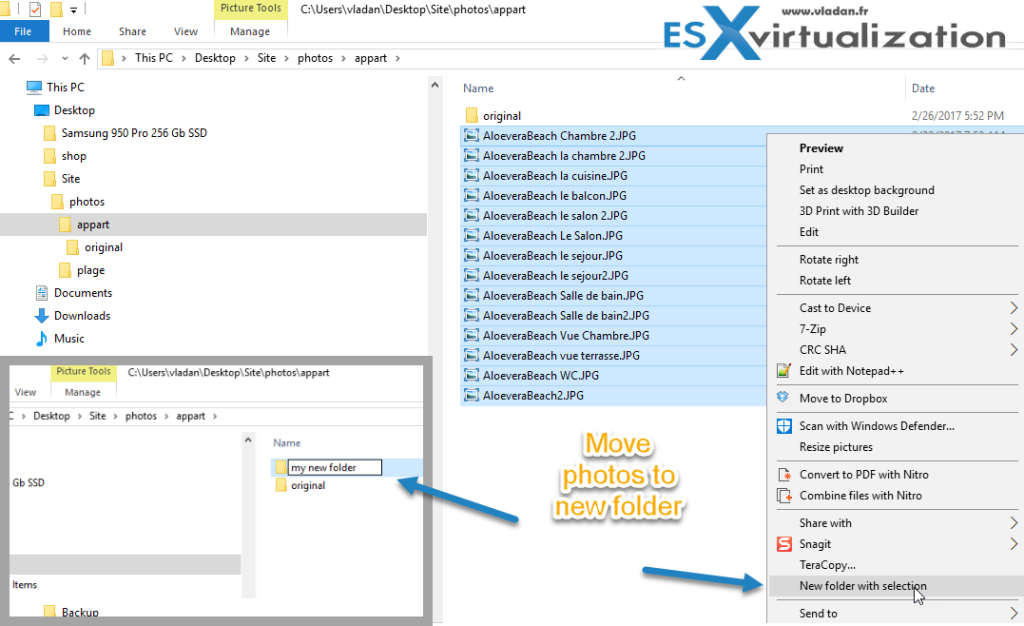Viewport: 1024px width, 626px height.
Task: Select the original subfolder in the tree
Action: point(103,247)
